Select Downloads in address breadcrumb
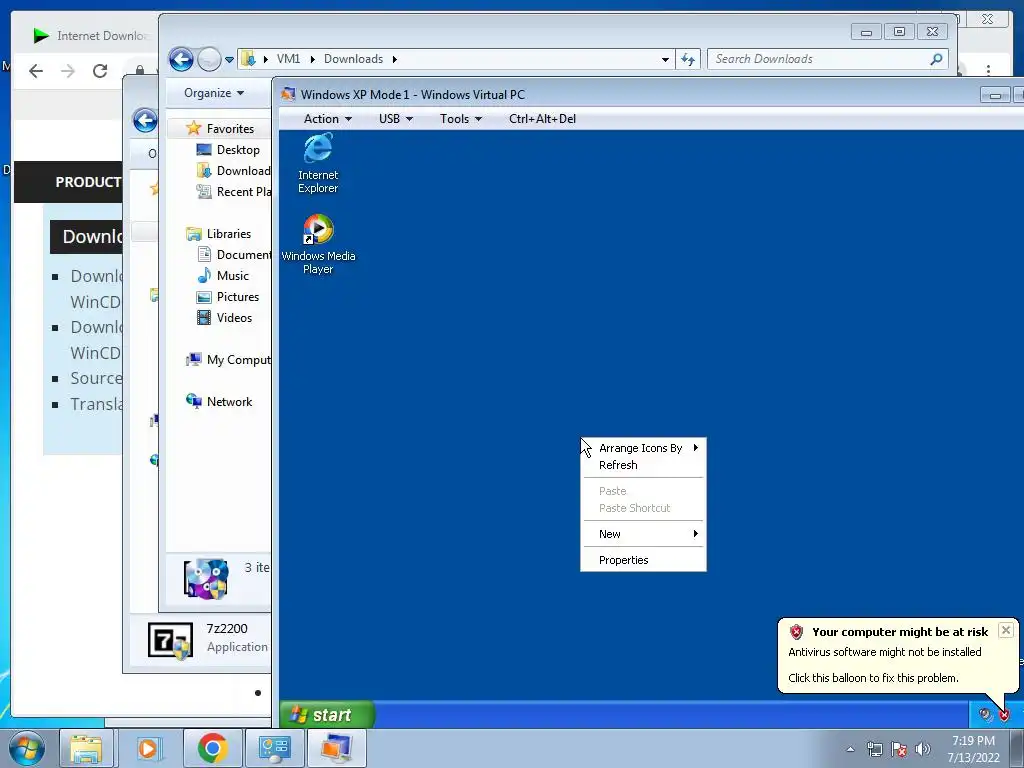This screenshot has width=1024, height=768. point(353,59)
